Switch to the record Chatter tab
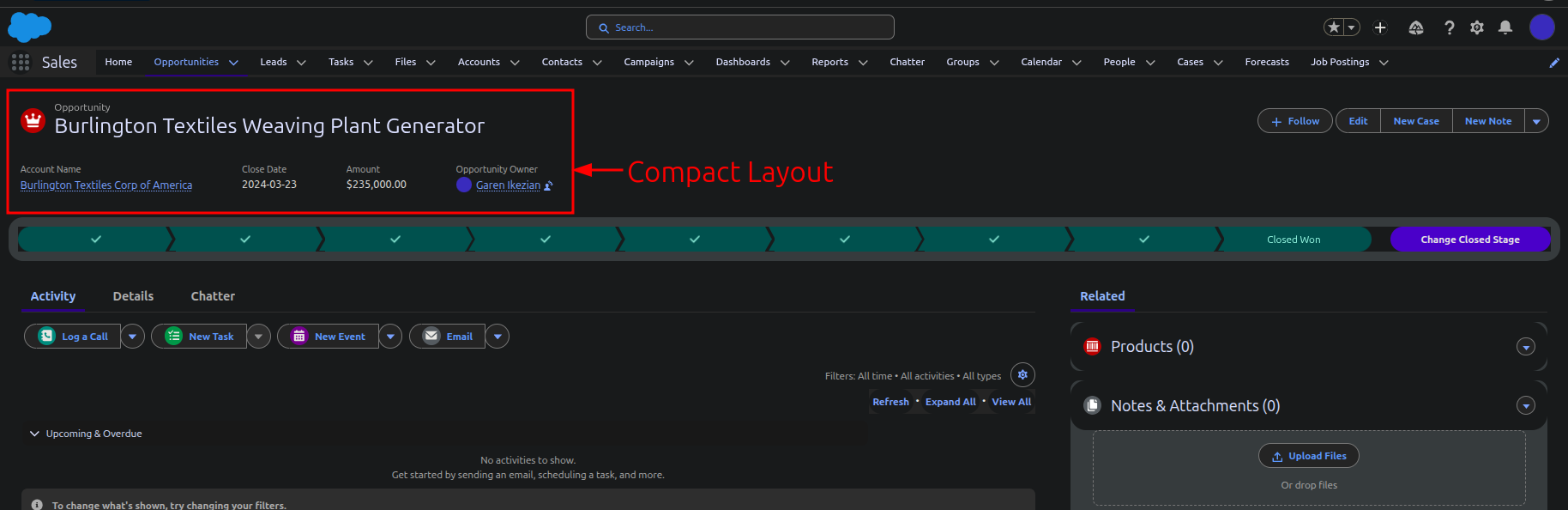This screenshot has height=510, width=1568. click(x=213, y=296)
